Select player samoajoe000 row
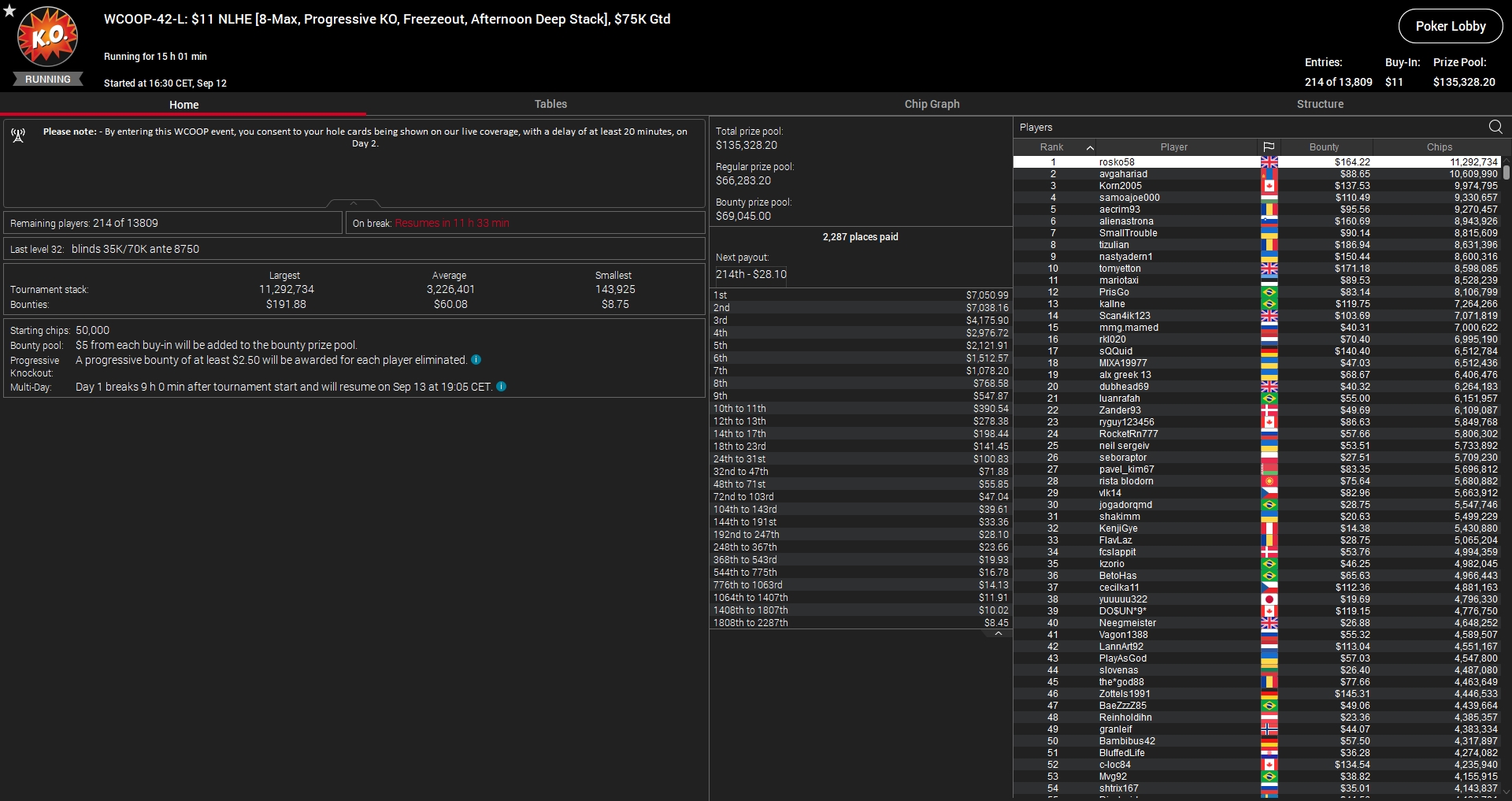Viewport: 1512px width, 801px height. click(1257, 198)
